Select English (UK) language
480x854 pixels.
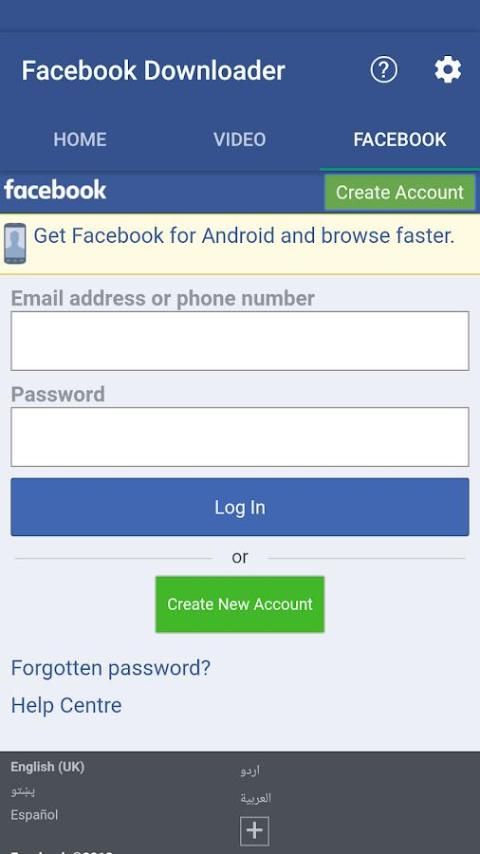[x=47, y=767]
